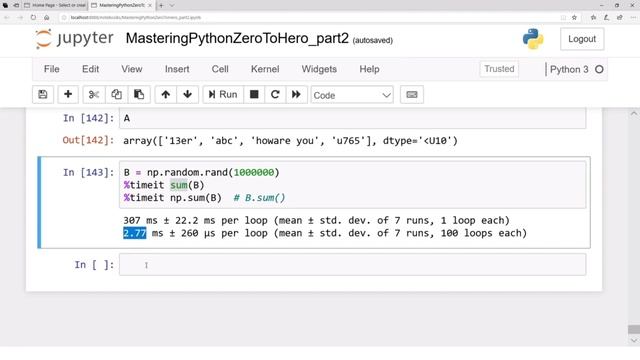The height and width of the screenshot is (360, 640).
Task: Save the notebook with the floppy disk icon
Action: point(42,95)
